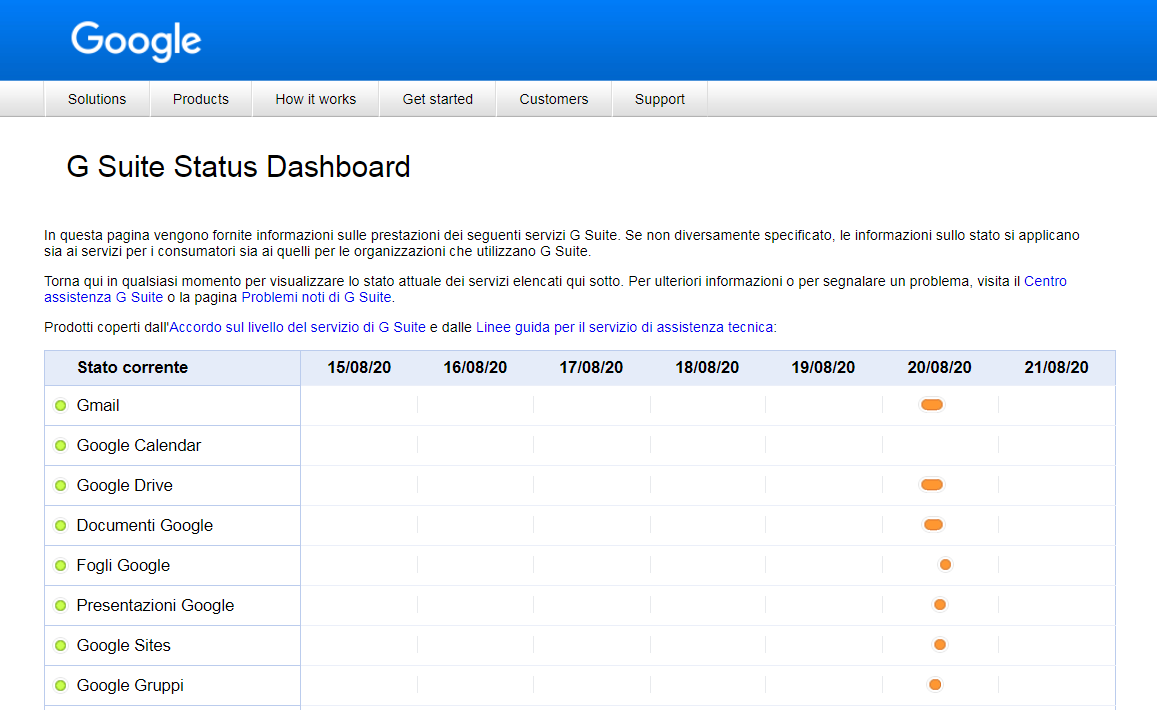The height and width of the screenshot is (710, 1157).
Task: Click the green status dot next to Gmail
Action: coord(61,404)
